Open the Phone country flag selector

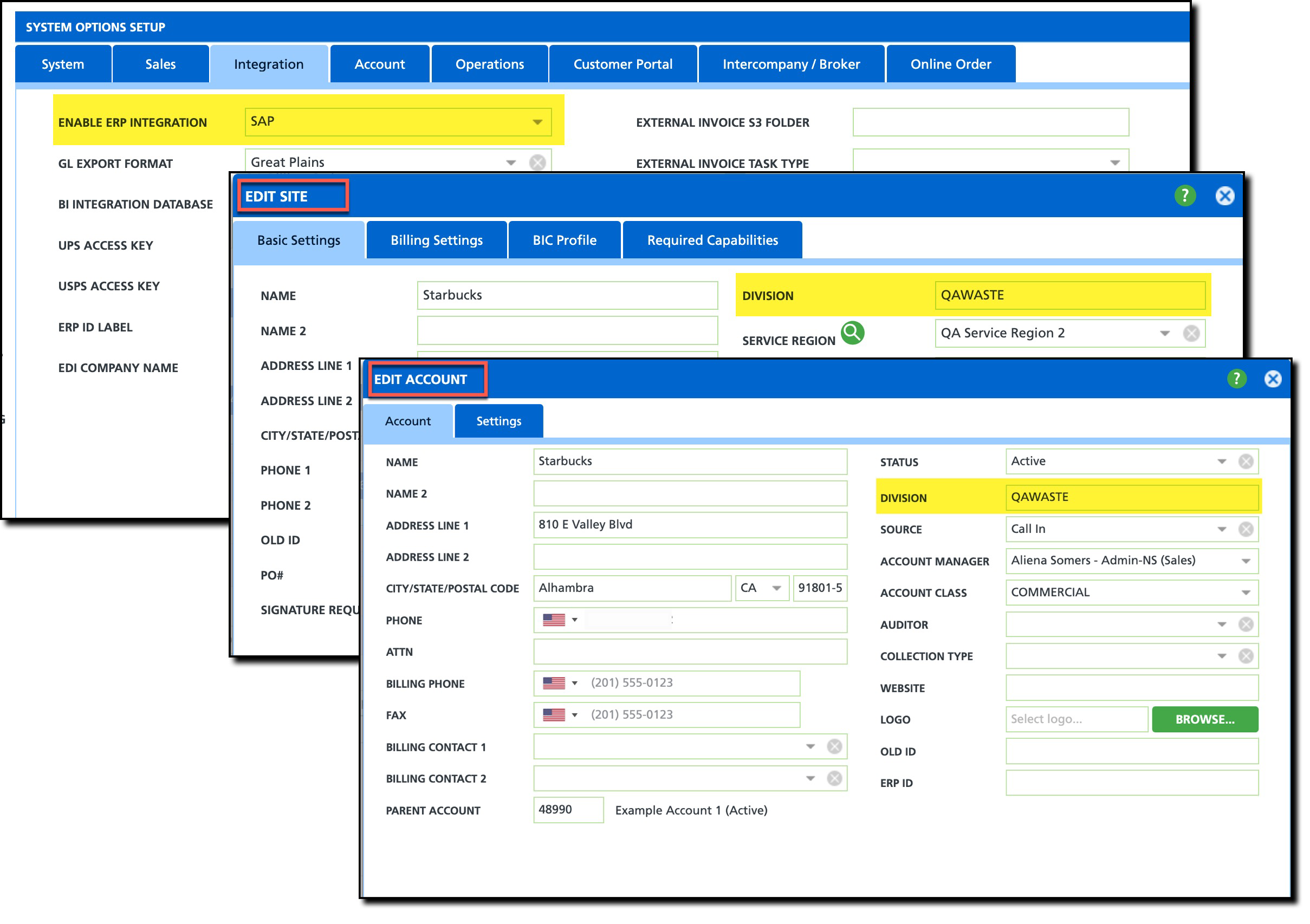pos(560,621)
